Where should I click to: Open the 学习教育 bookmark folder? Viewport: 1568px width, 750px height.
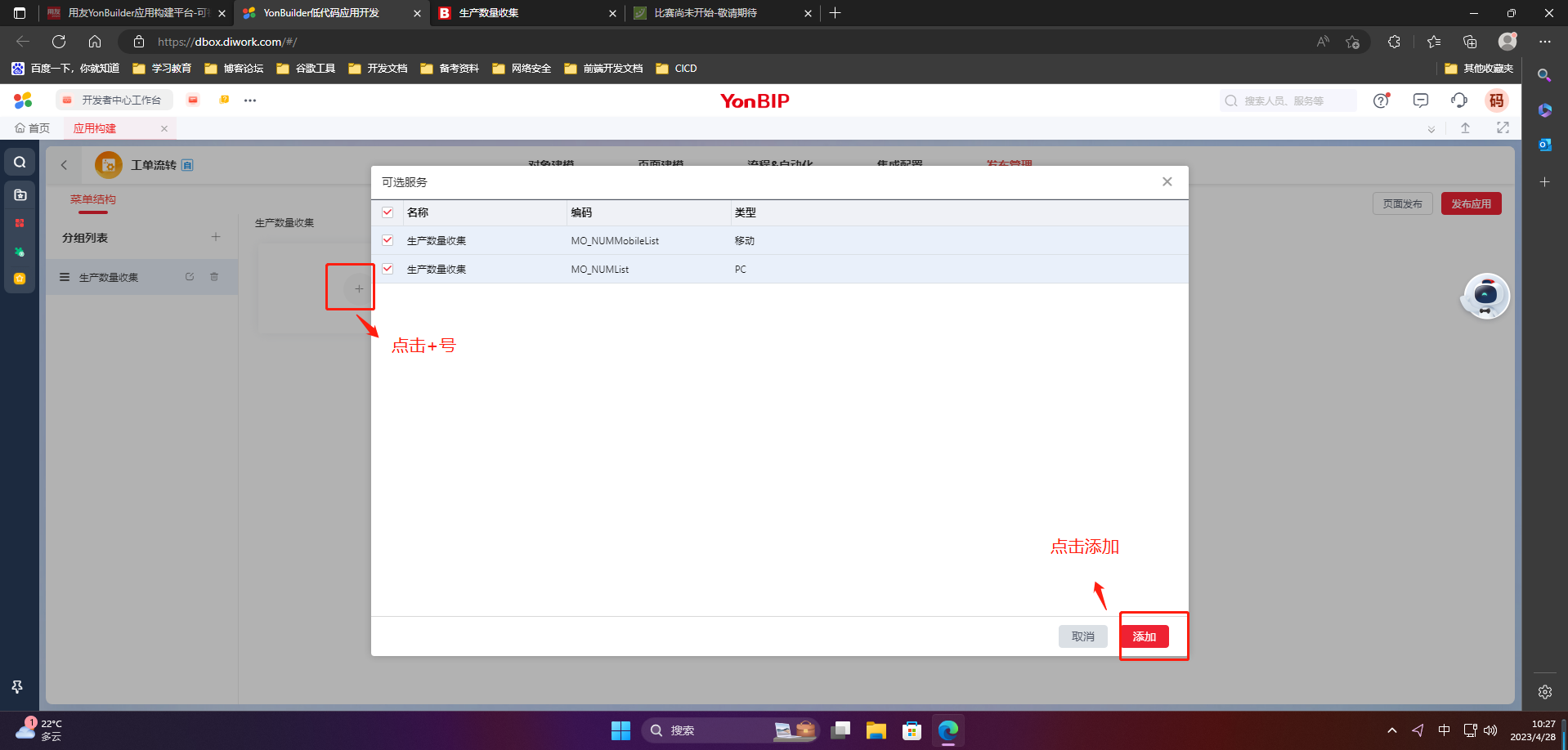pyautogui.click(x=162, y=69)
